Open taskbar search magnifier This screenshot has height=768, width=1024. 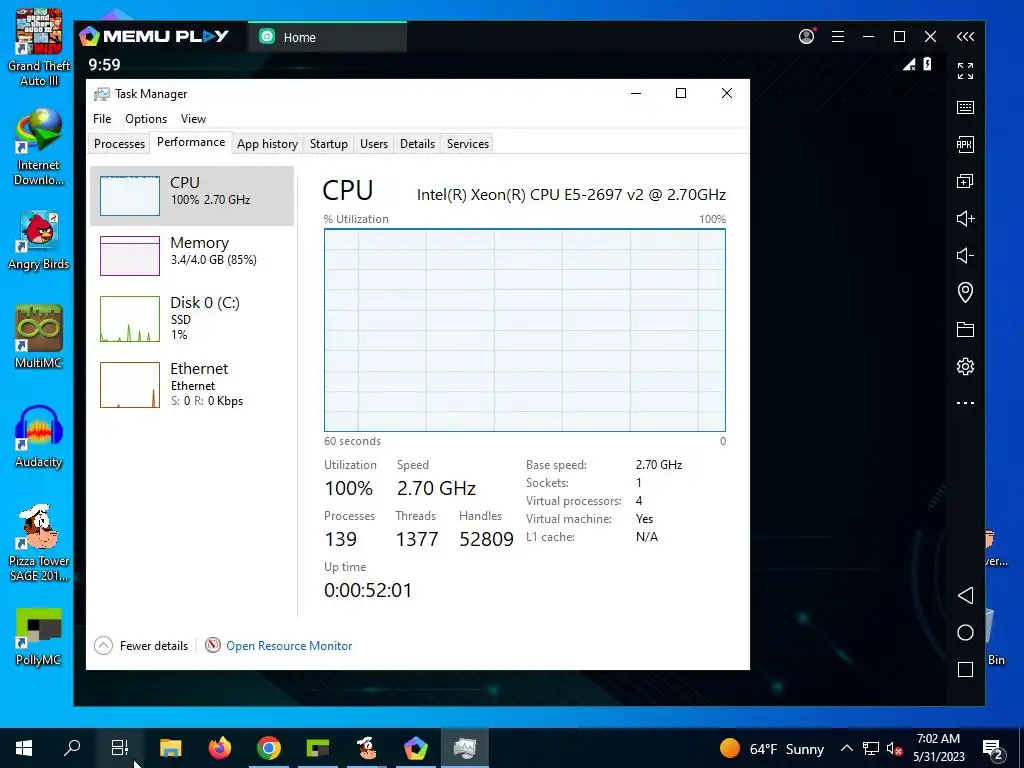72,748
